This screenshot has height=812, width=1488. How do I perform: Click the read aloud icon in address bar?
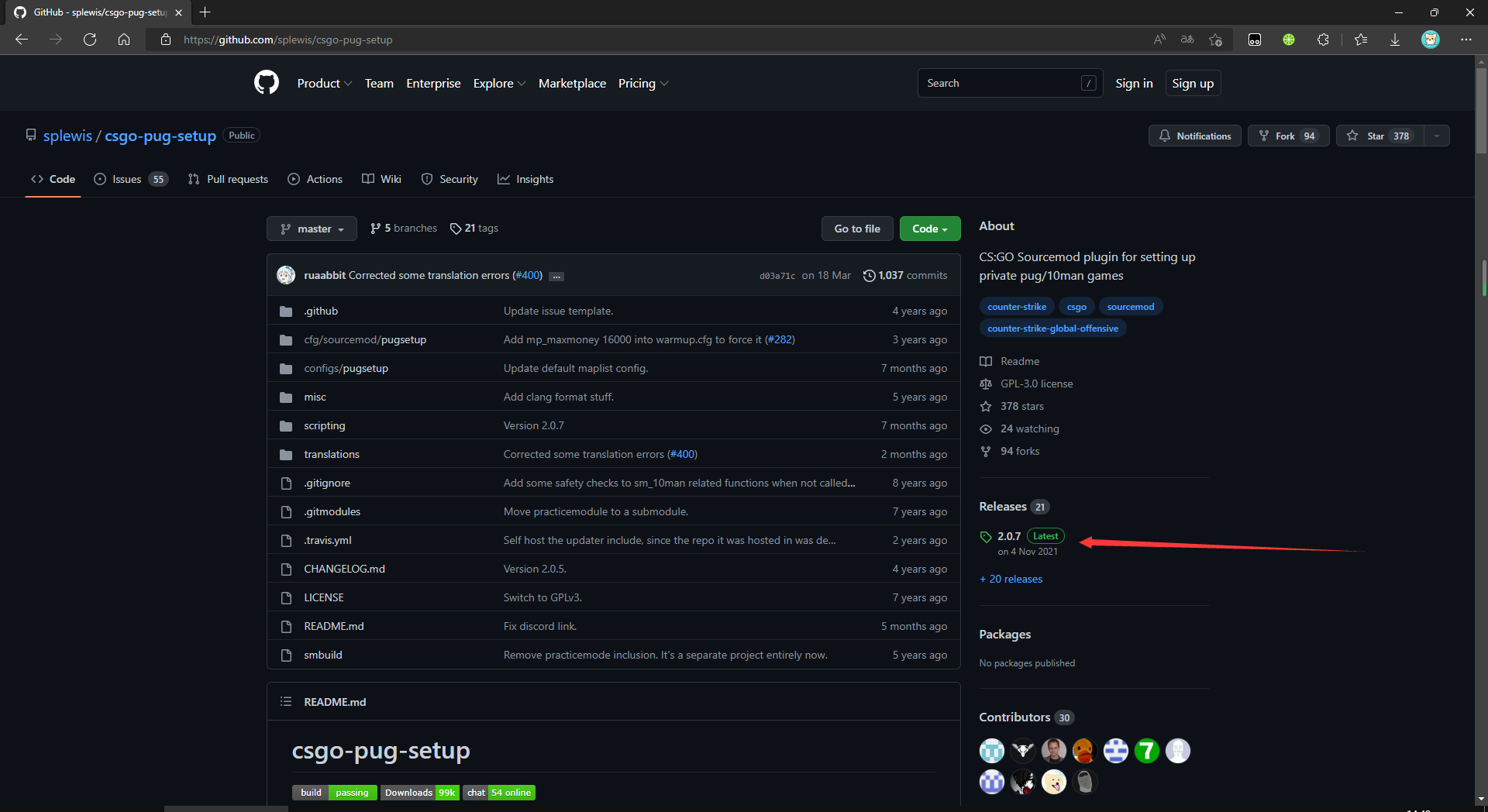1159,40
